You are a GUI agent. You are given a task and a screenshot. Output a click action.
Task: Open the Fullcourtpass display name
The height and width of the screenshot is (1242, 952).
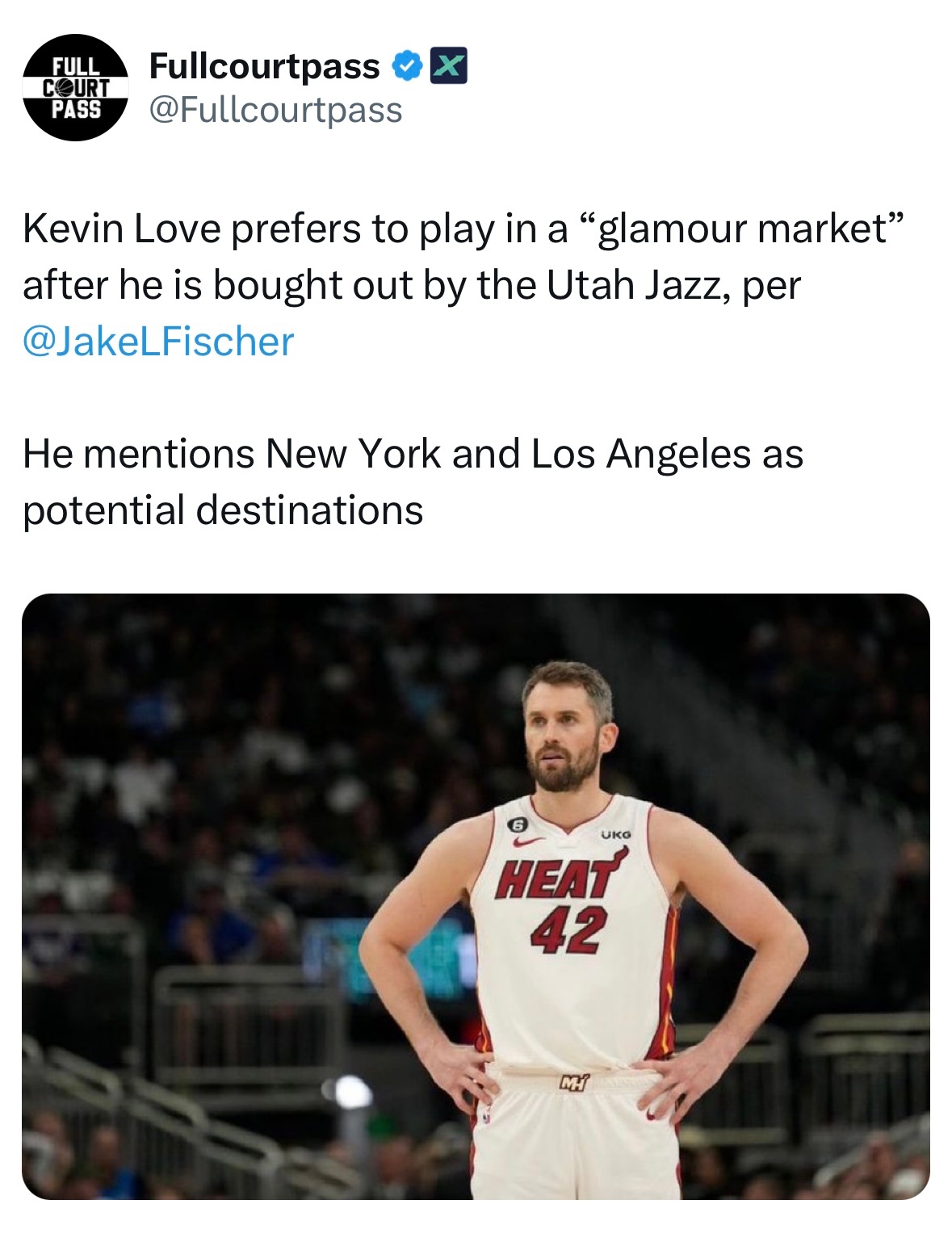pos(265,65)
